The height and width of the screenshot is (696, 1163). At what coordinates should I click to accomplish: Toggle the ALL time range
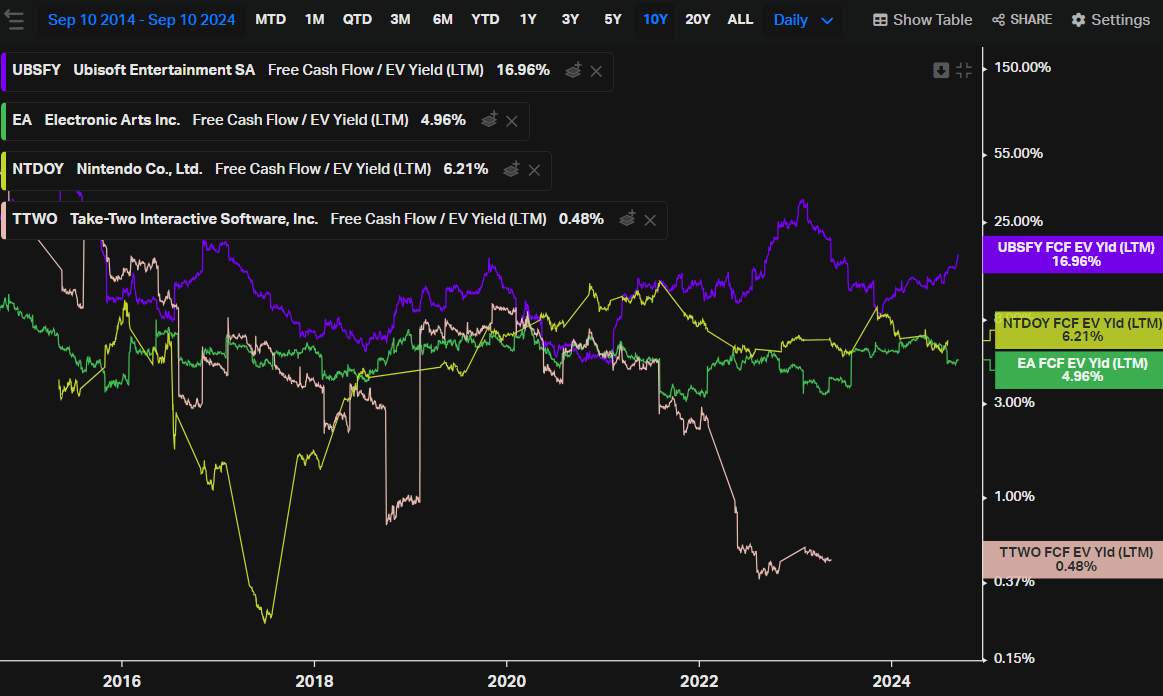(x=740, y=18)
